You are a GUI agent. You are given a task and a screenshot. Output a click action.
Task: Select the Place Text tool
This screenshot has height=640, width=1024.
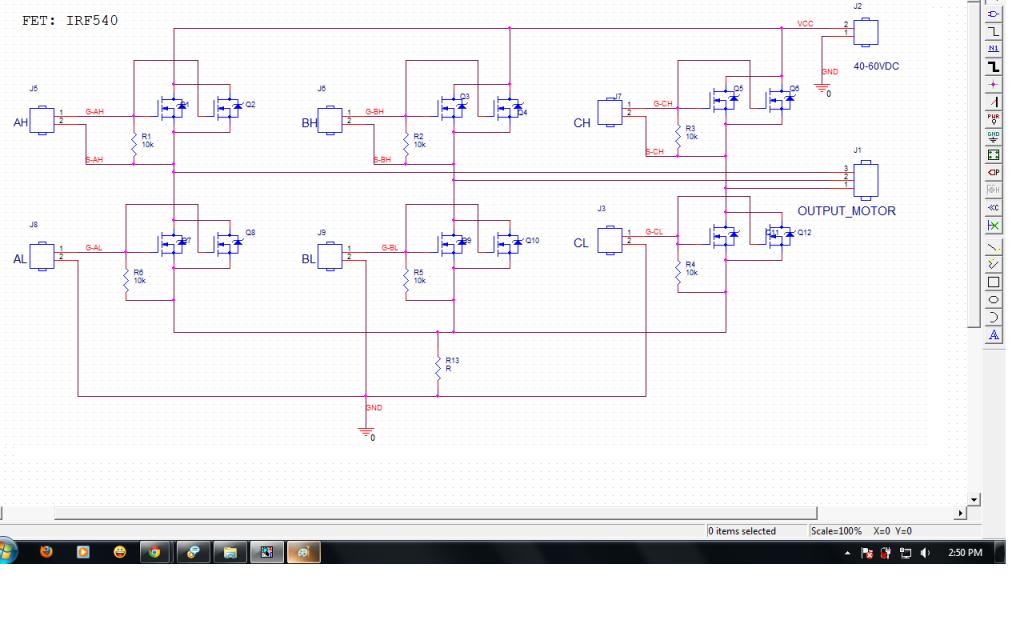pyautogui.click(x=993, y=335)
